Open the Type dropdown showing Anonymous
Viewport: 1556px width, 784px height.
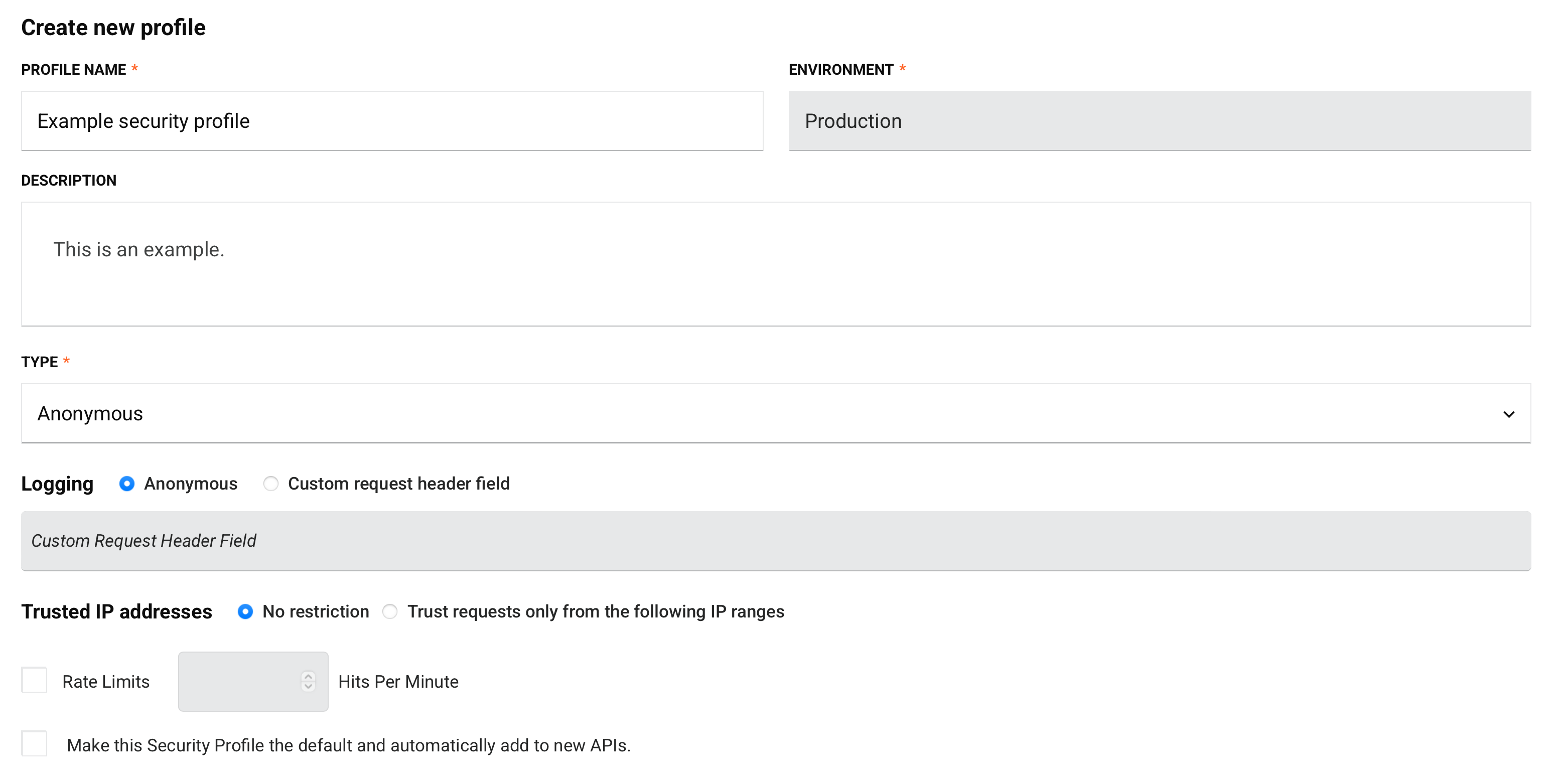(x=776, y=414)
